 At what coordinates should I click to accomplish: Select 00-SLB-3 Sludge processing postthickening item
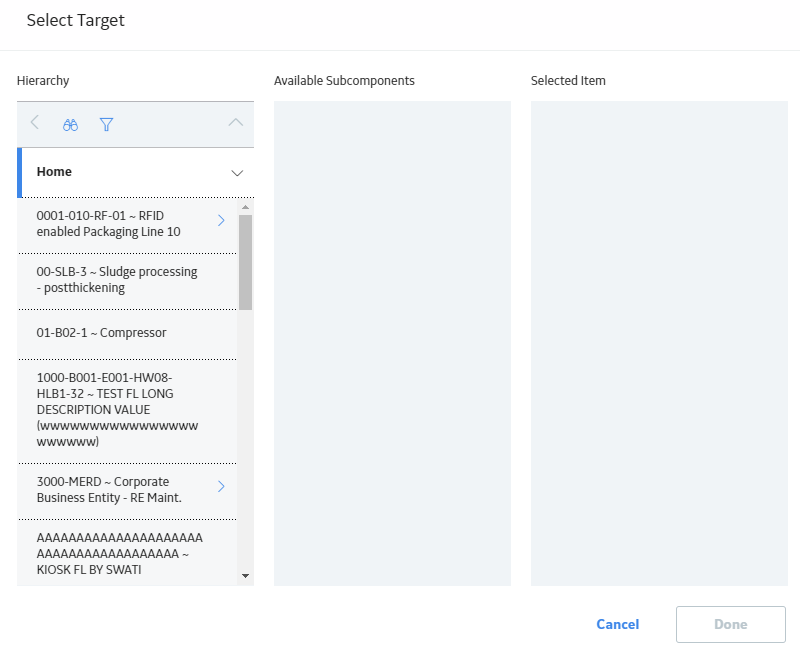pyautogui.click(x=128, y=281)
